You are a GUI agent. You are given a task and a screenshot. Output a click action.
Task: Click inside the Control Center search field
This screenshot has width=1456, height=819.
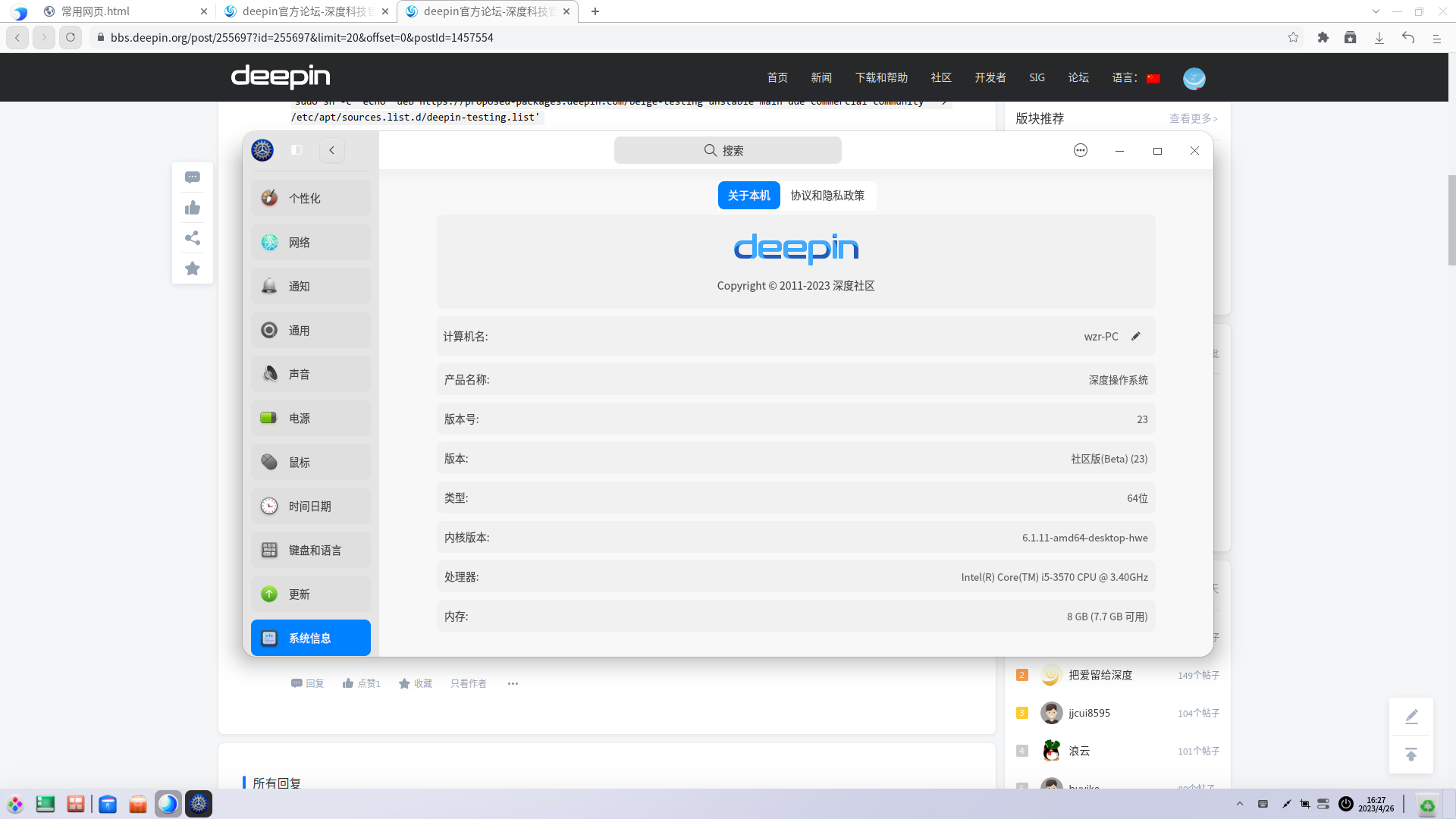tap(728, 149)
